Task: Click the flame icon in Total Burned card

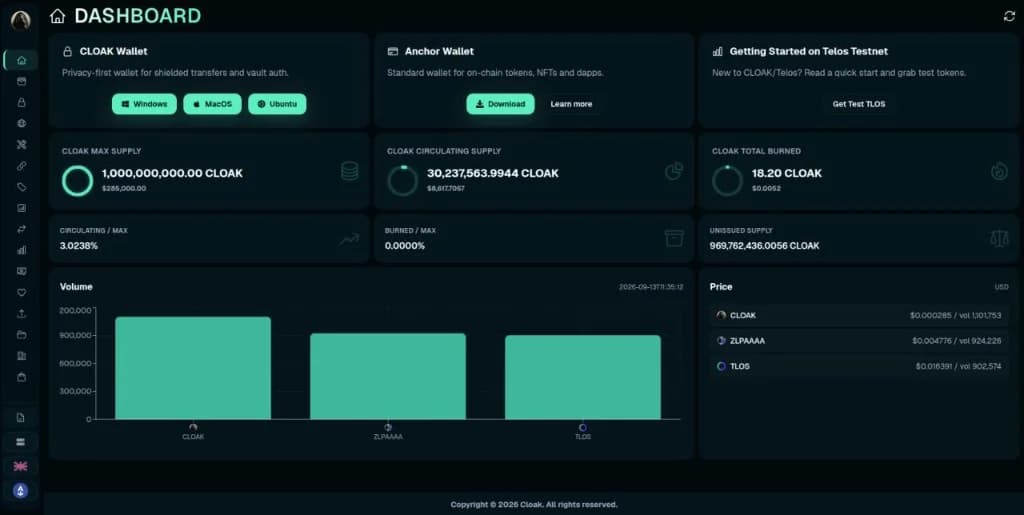Action: coord(999,171)
